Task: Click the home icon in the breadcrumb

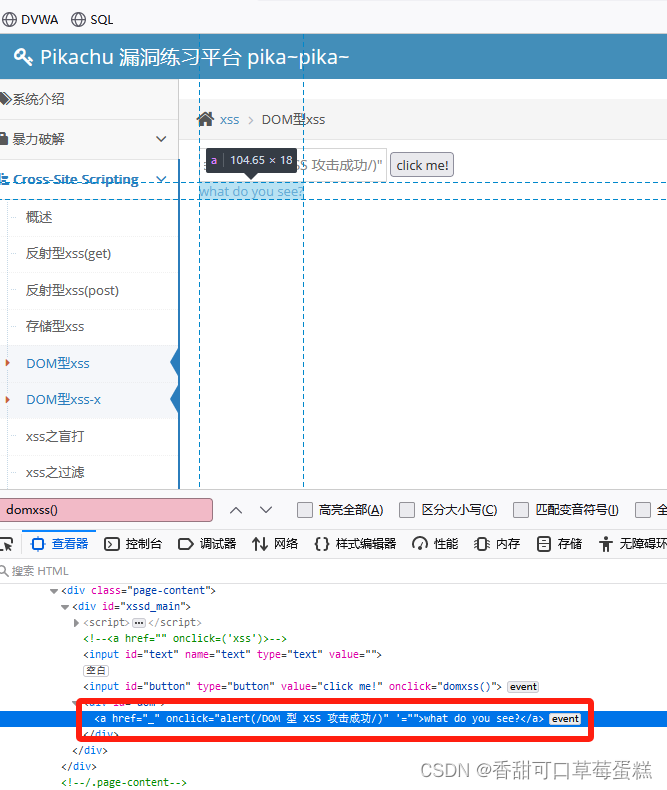Action: pyautogui.click(x=206, y=119)
